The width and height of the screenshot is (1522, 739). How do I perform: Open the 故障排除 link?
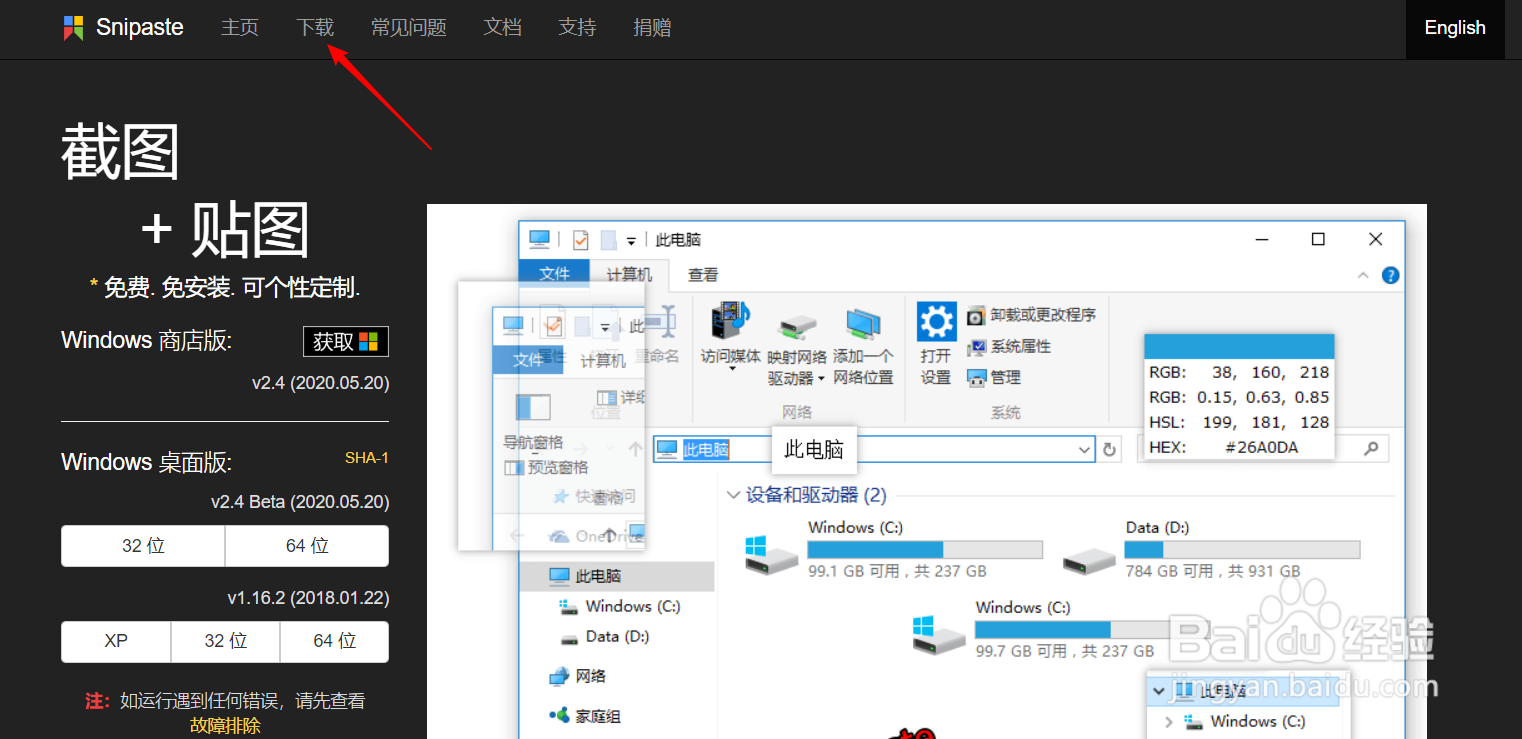(225, 725)
